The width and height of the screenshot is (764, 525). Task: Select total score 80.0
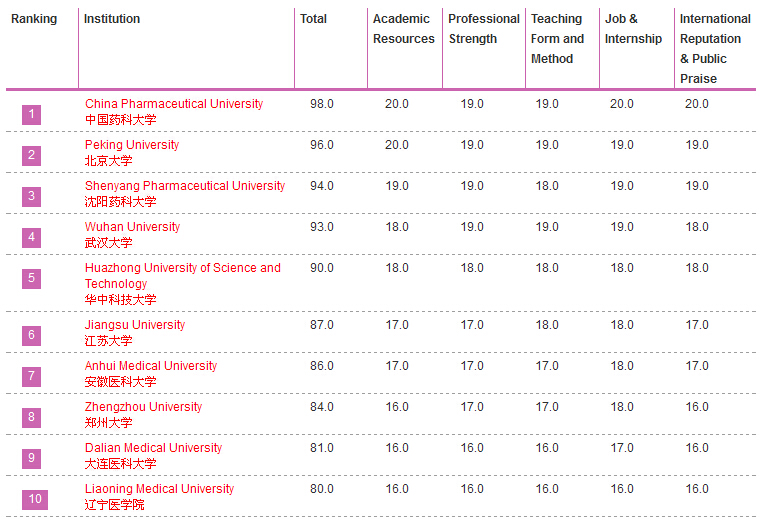tap(322, 488)
